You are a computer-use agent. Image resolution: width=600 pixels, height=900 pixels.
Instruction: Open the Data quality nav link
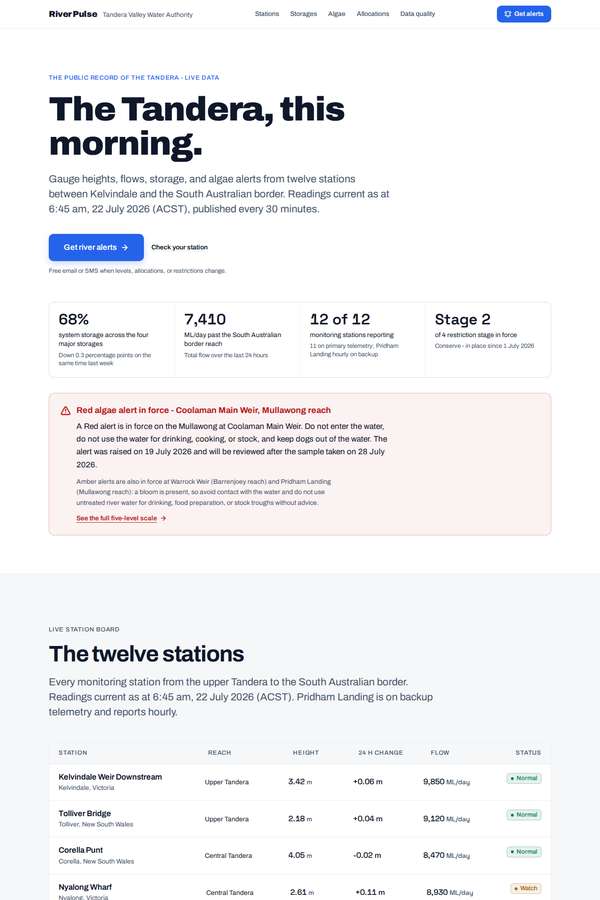click(x=417, y=14)
